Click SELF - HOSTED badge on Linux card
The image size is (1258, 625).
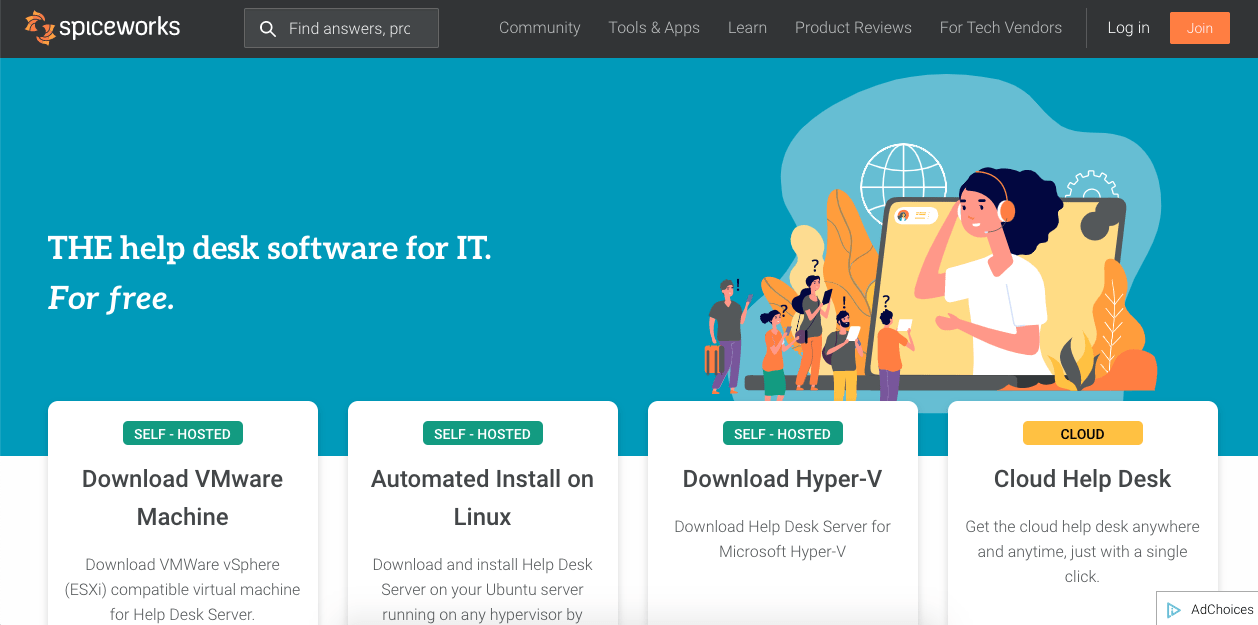tap(483, 434)
